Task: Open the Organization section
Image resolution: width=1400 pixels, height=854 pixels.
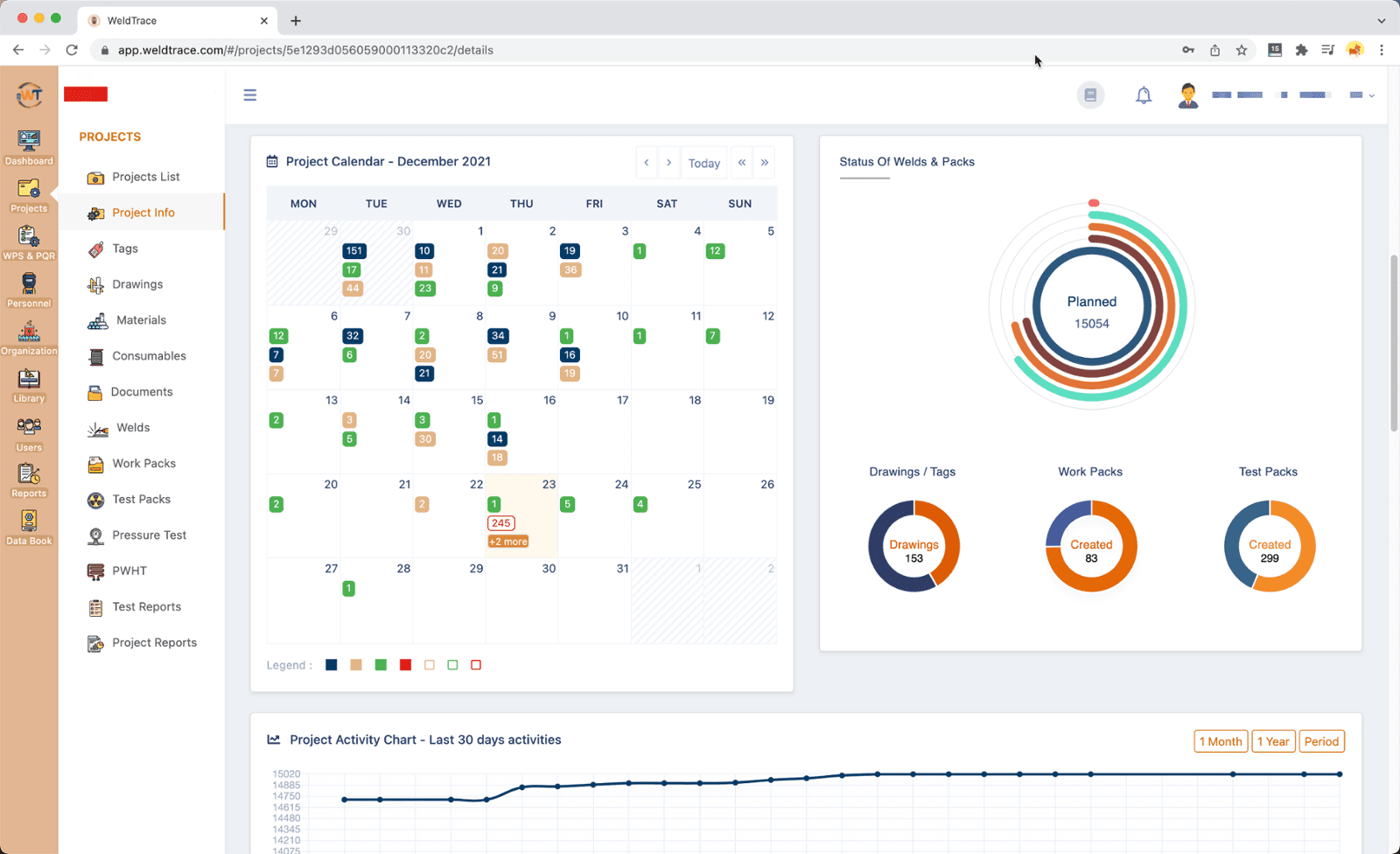Action: 29,335
